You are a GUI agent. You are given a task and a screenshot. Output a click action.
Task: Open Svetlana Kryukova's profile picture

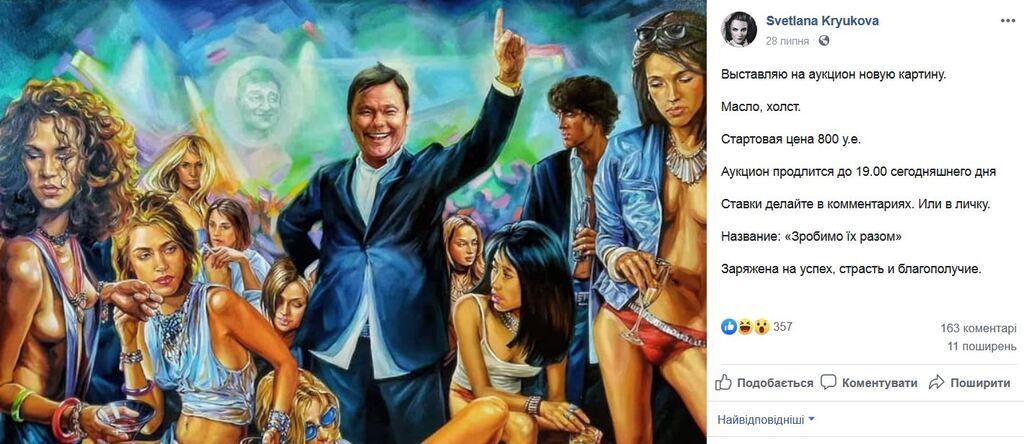tap(739, 29)
